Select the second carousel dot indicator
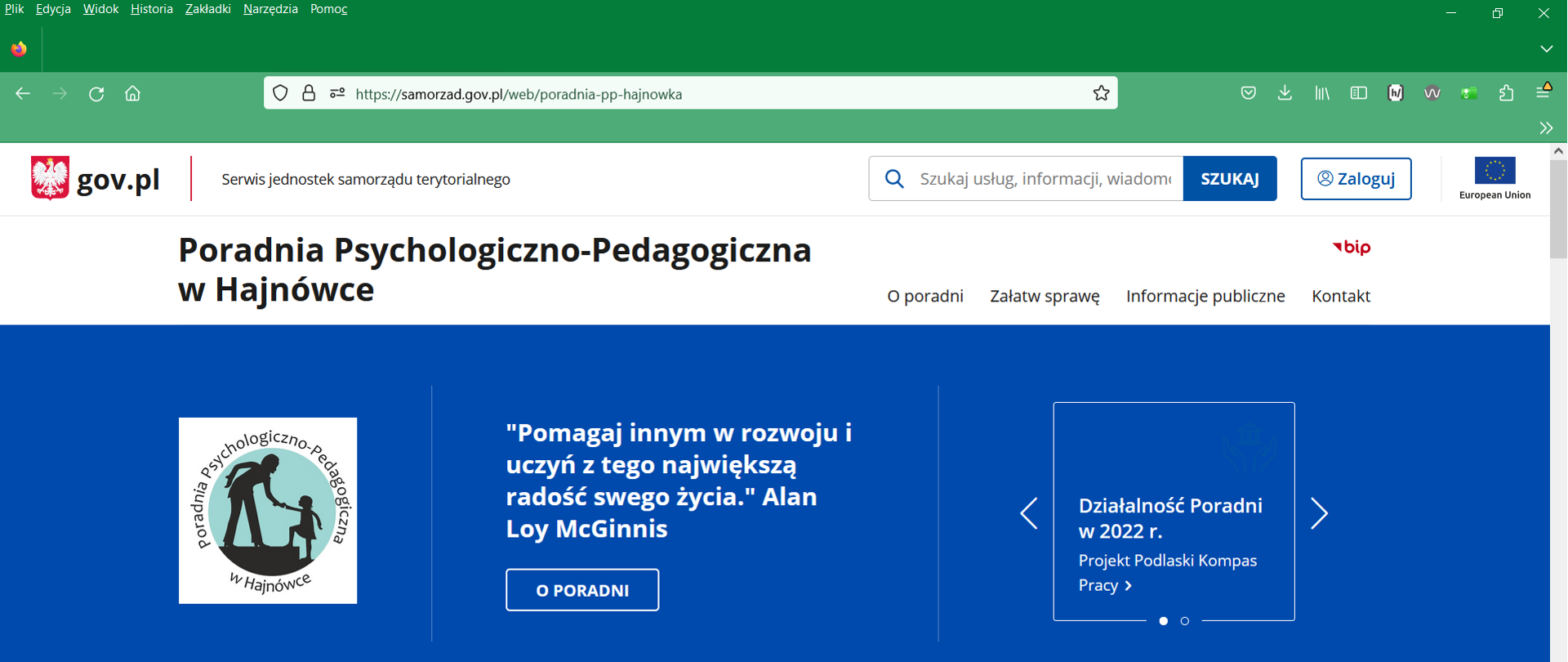 1185,621
